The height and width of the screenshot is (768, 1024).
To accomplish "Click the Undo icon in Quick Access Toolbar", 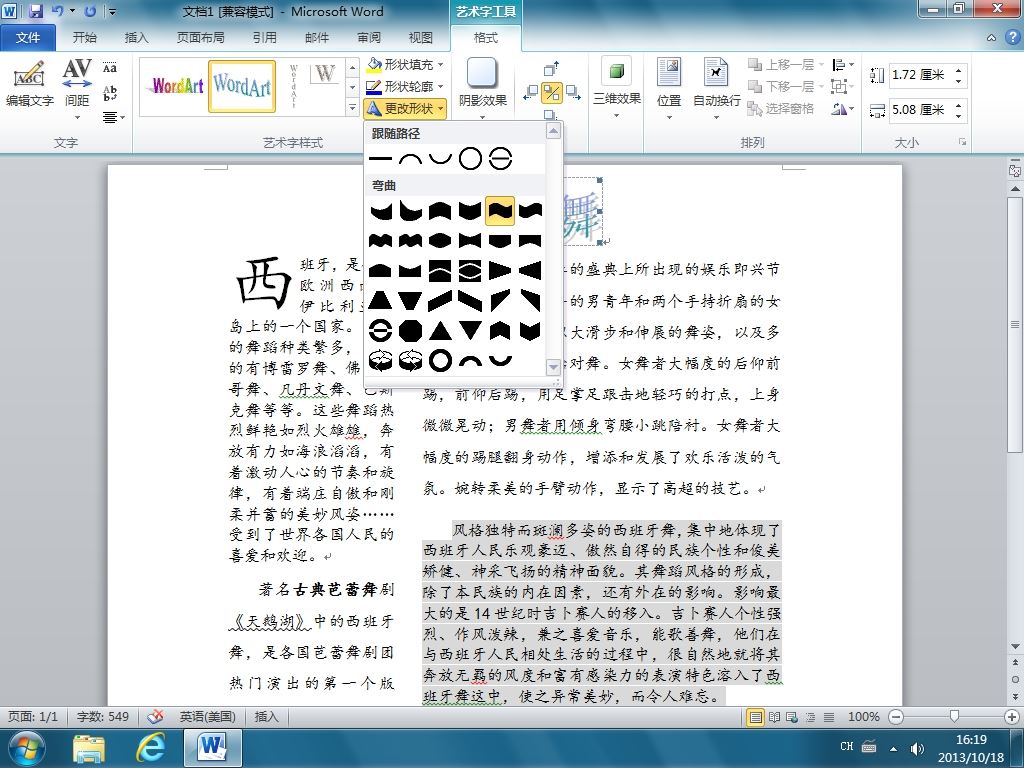I will pos(57,11).
